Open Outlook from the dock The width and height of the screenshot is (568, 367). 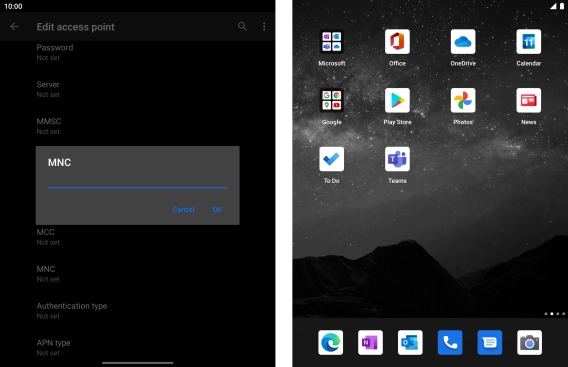(x=410, y=342)
